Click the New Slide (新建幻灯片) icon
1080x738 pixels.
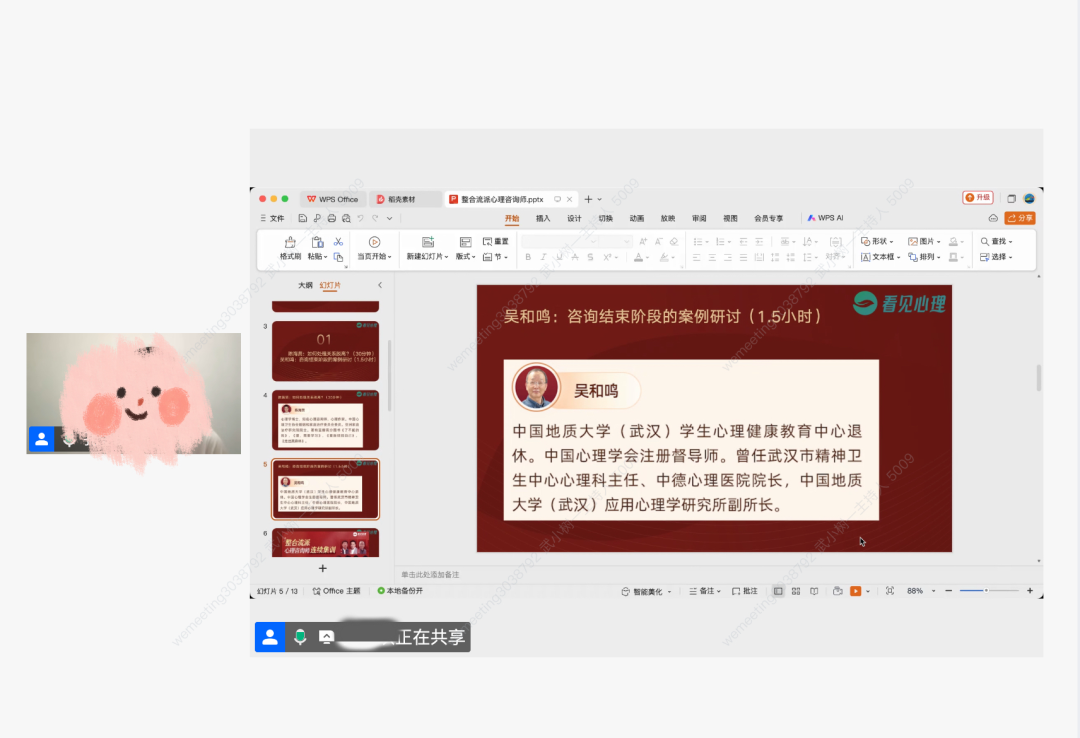(428, 242)
